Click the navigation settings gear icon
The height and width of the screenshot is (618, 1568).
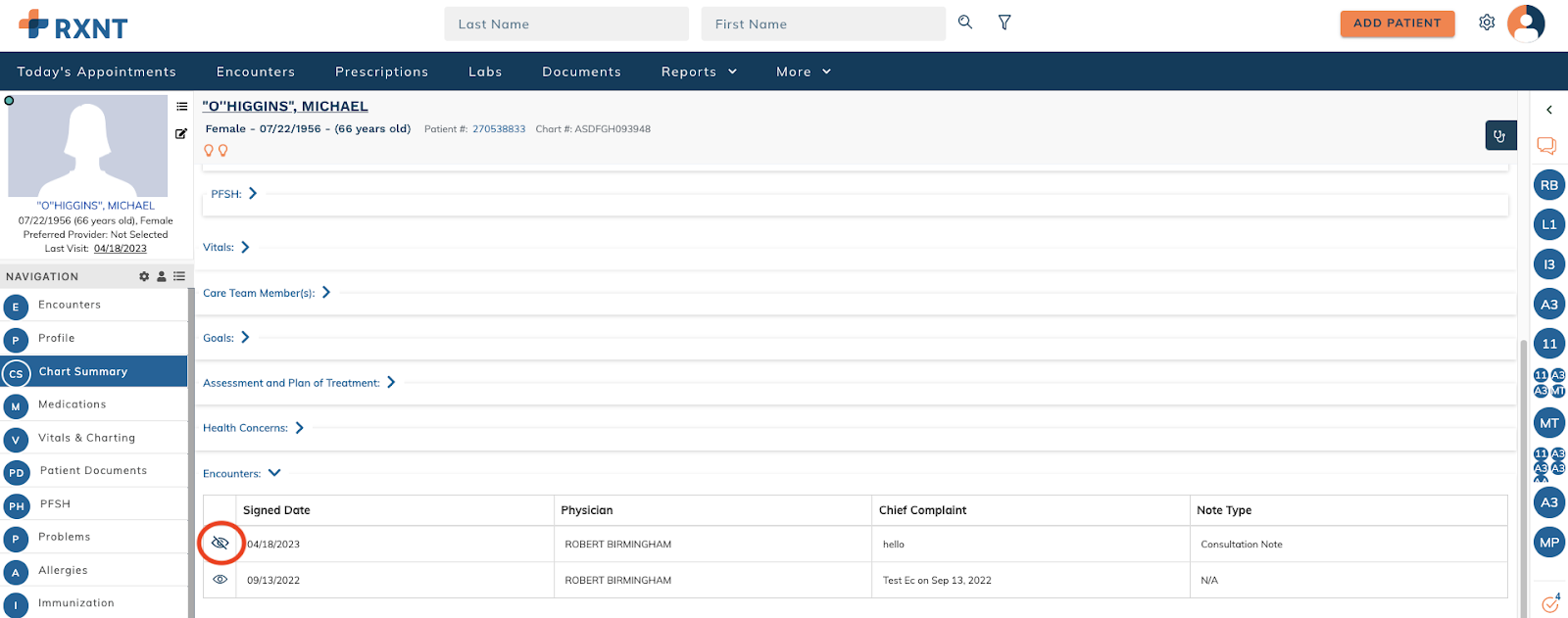(144, 276)
